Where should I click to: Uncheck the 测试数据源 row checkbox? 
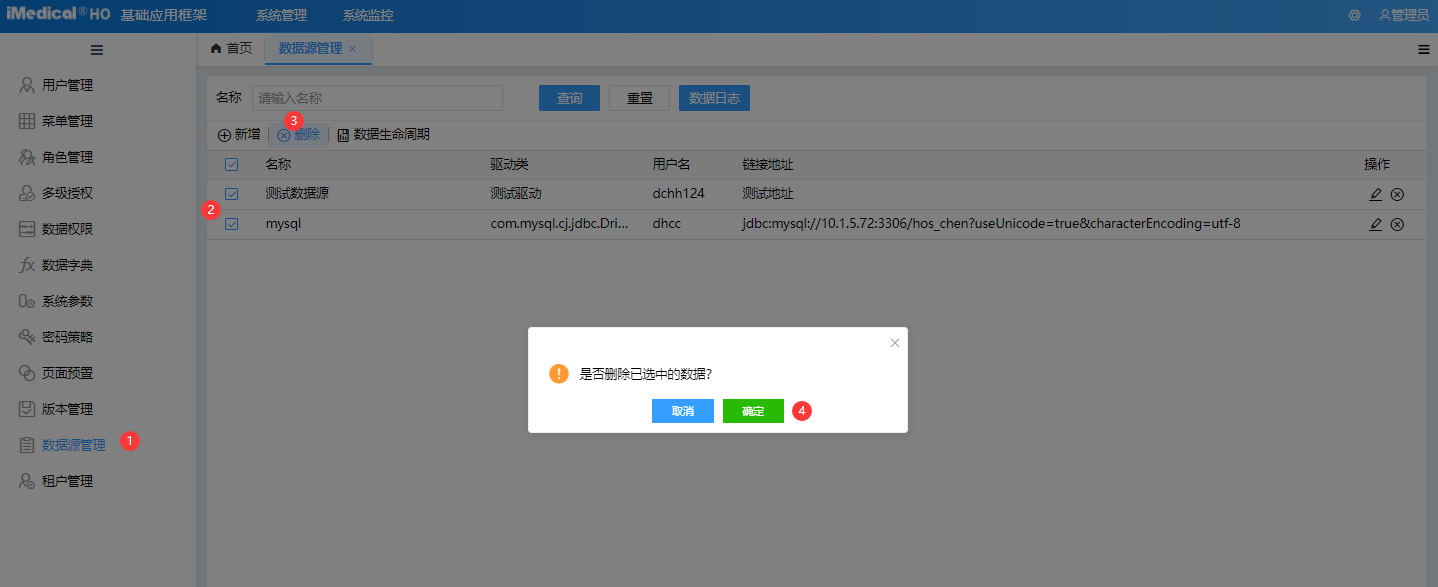pyautogui.click(x=232, y=194)
